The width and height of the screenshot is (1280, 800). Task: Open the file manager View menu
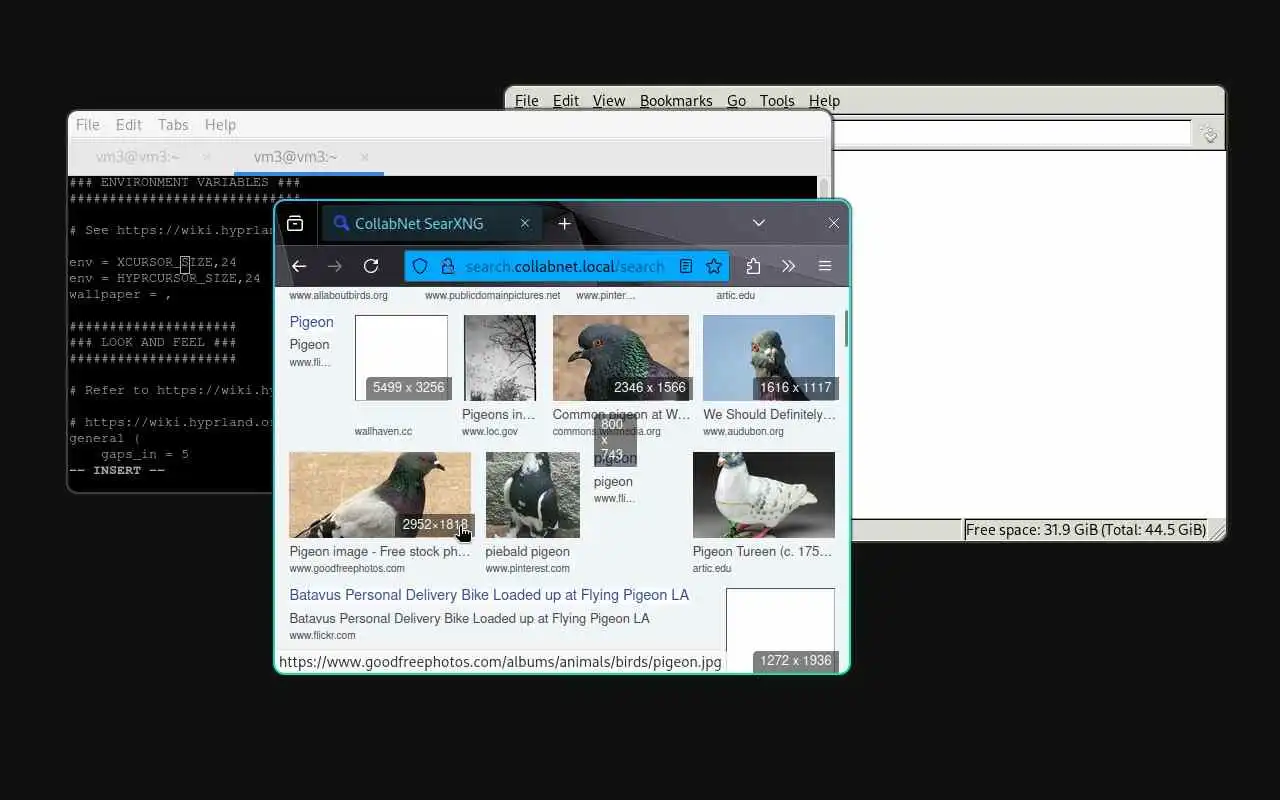click(609, 101)
